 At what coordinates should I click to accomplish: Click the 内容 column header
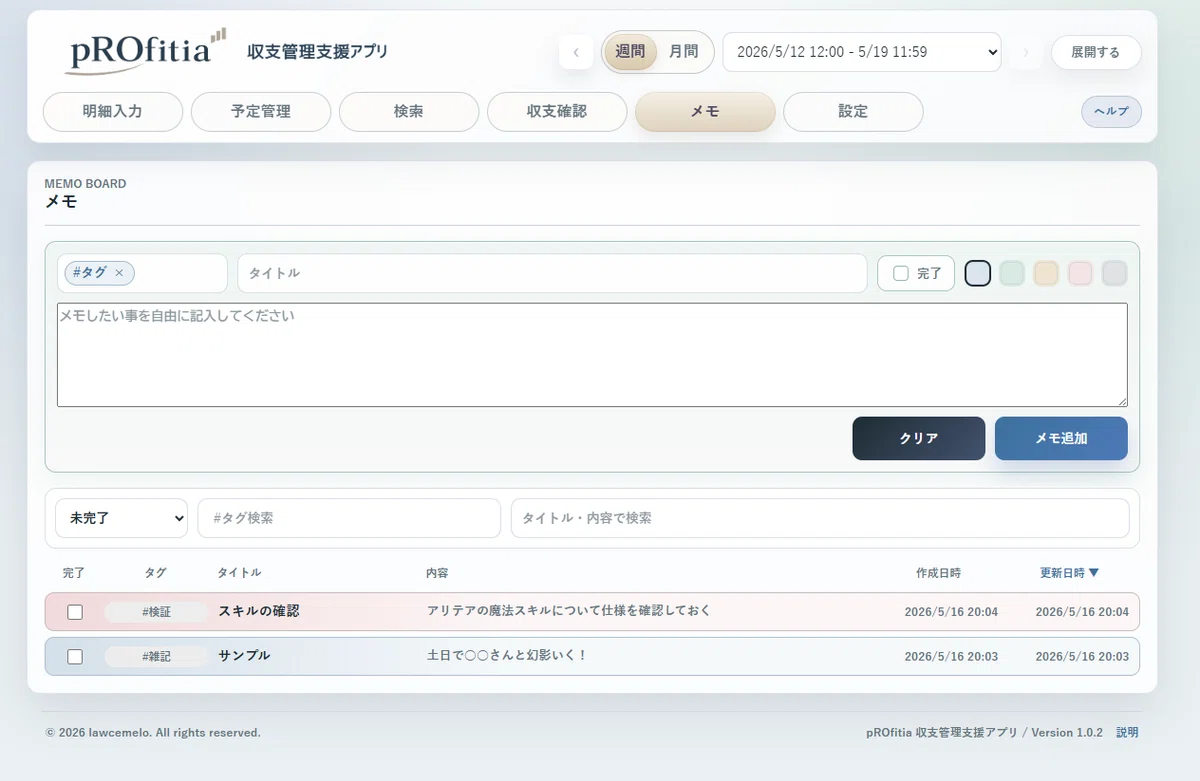tap(437, 573)
